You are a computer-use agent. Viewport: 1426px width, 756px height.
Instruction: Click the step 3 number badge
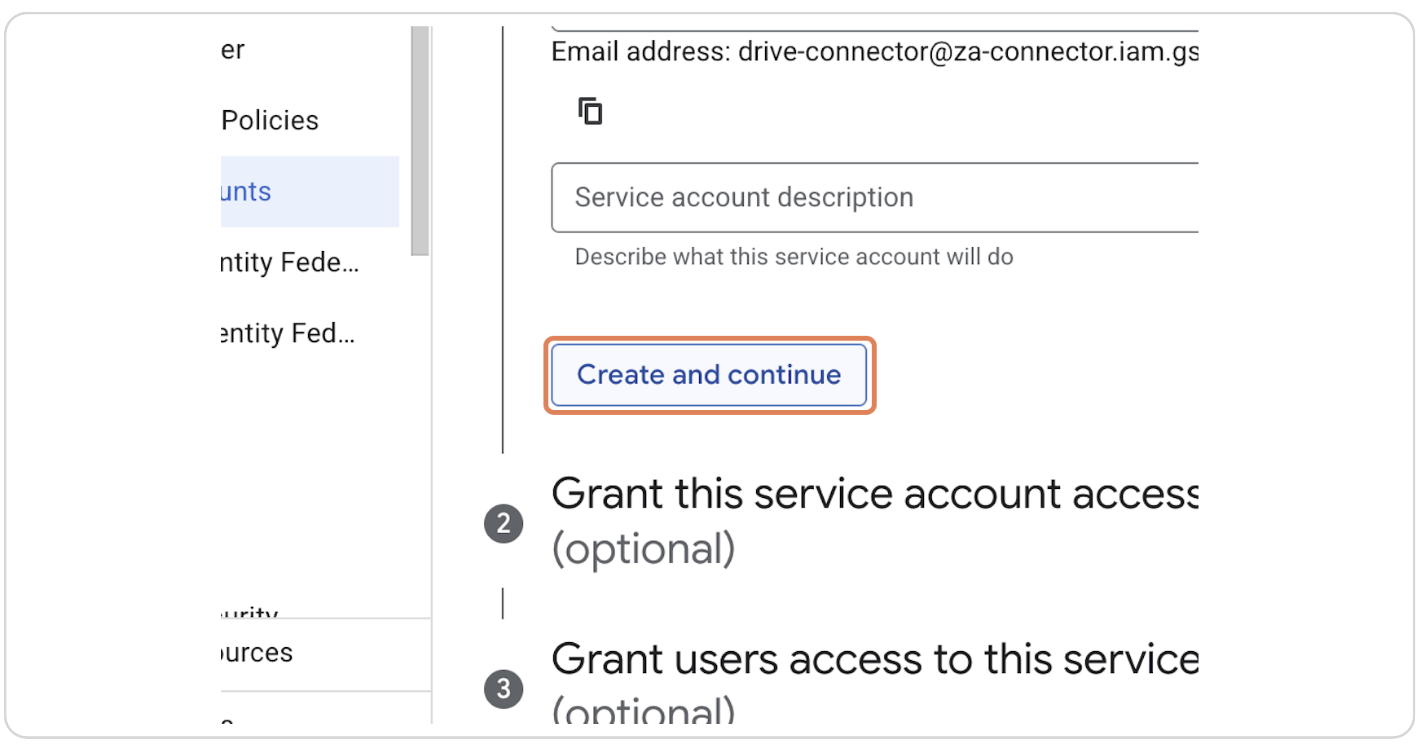(503, 690)
